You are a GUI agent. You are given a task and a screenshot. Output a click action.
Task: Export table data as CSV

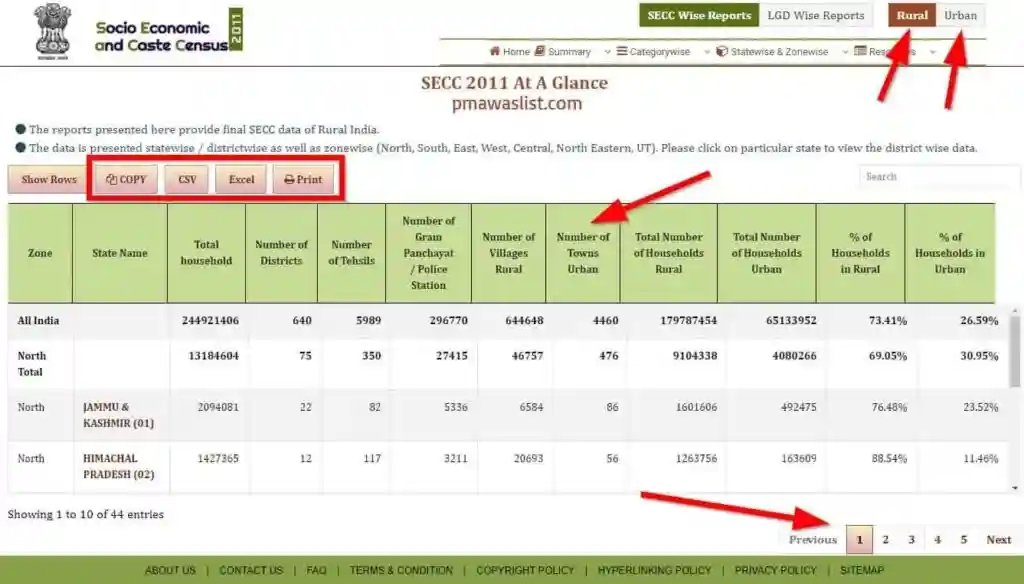(189, 178)
